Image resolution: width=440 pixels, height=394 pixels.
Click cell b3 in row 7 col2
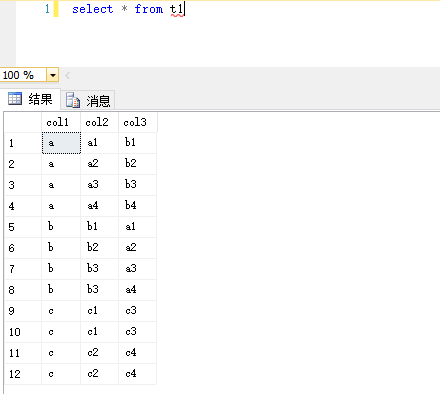(99, 269)
